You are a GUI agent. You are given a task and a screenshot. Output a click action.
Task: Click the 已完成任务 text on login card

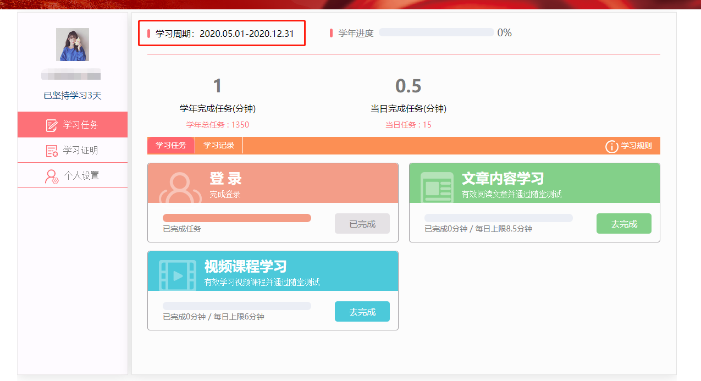182,229
